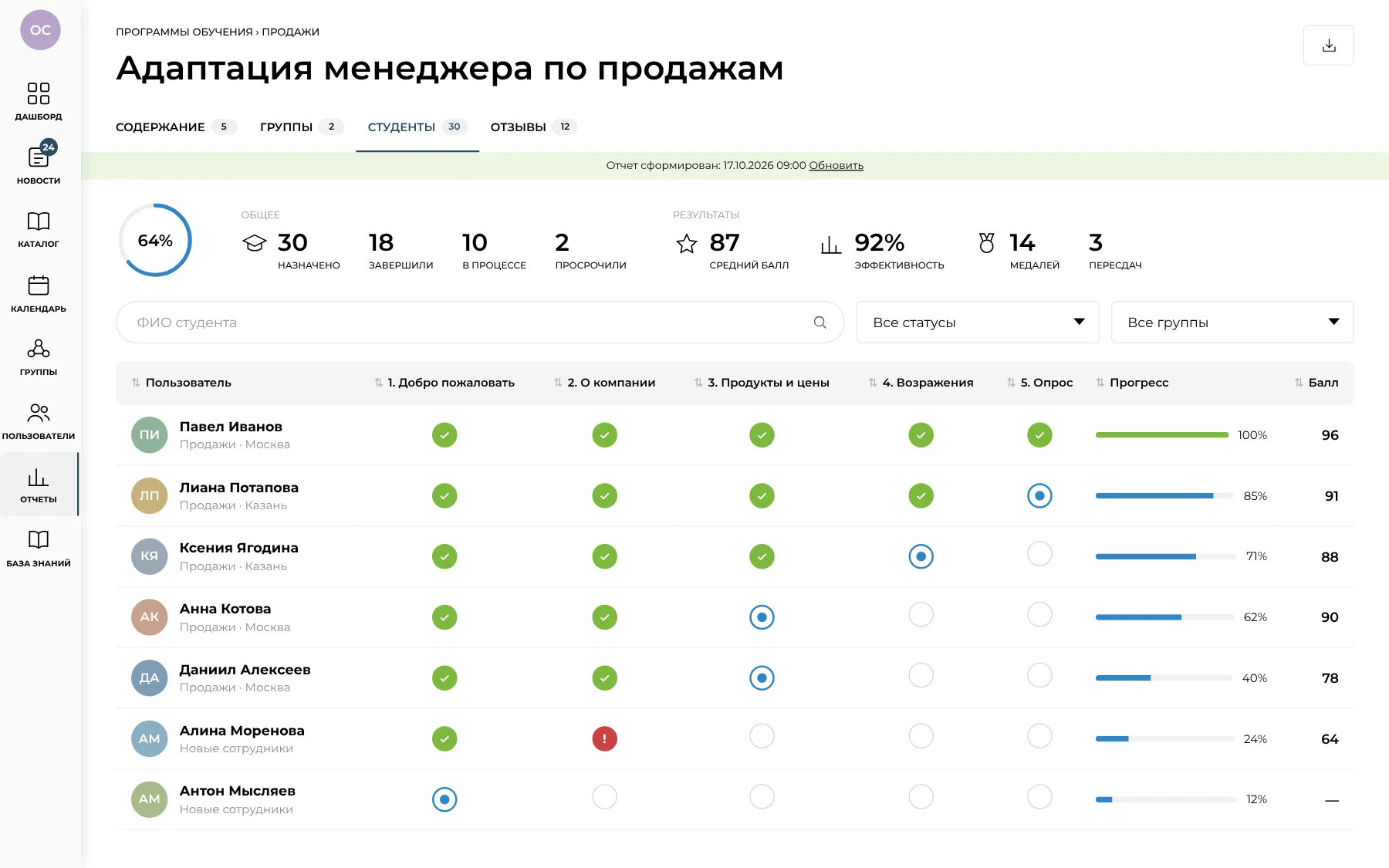Click Ксения Ягодина's in-progress Возражения indicator
The width and height of the screenshot is (1389, 868).
coord(921,556)
